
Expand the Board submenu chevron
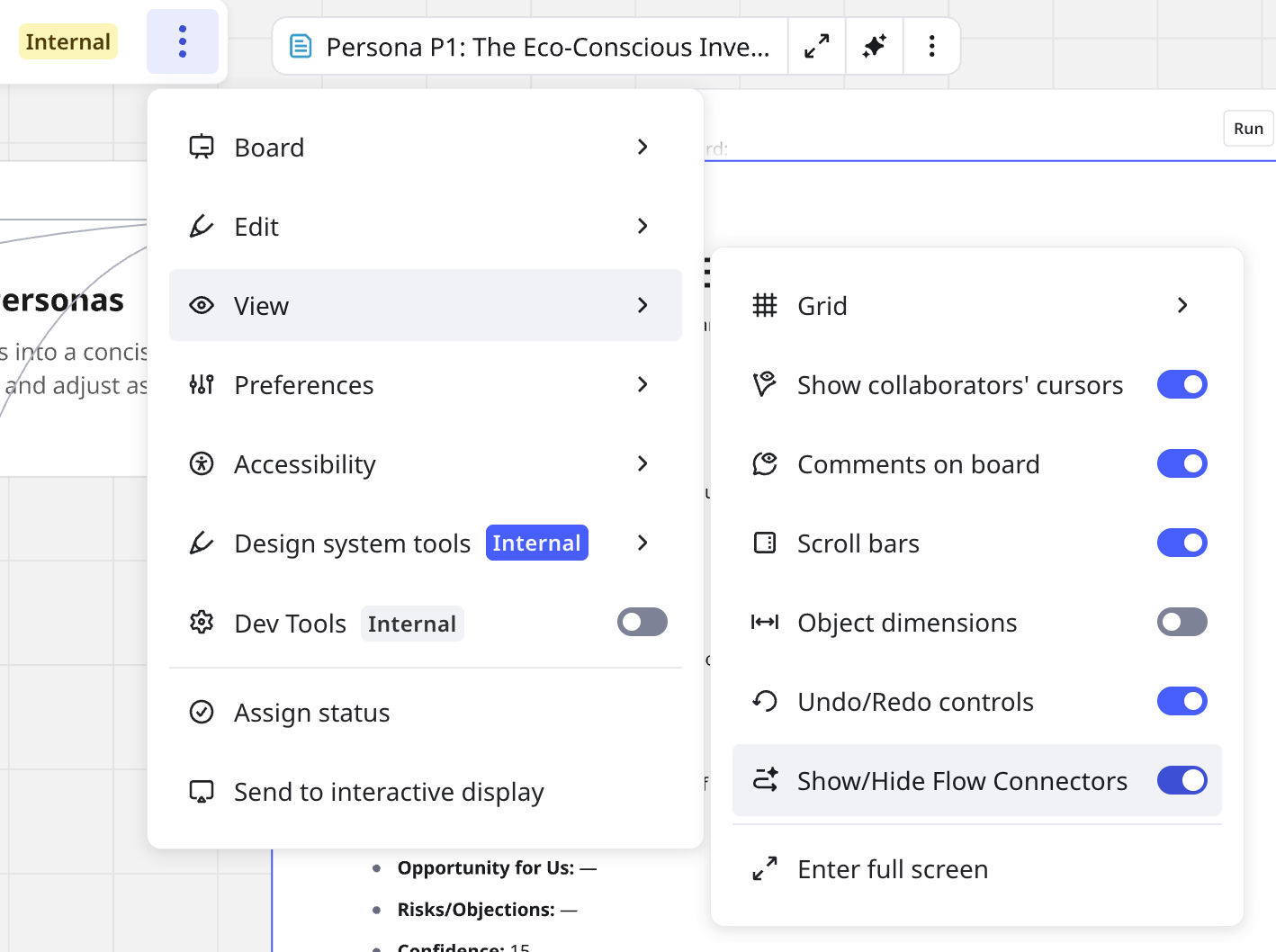[642, 148]
